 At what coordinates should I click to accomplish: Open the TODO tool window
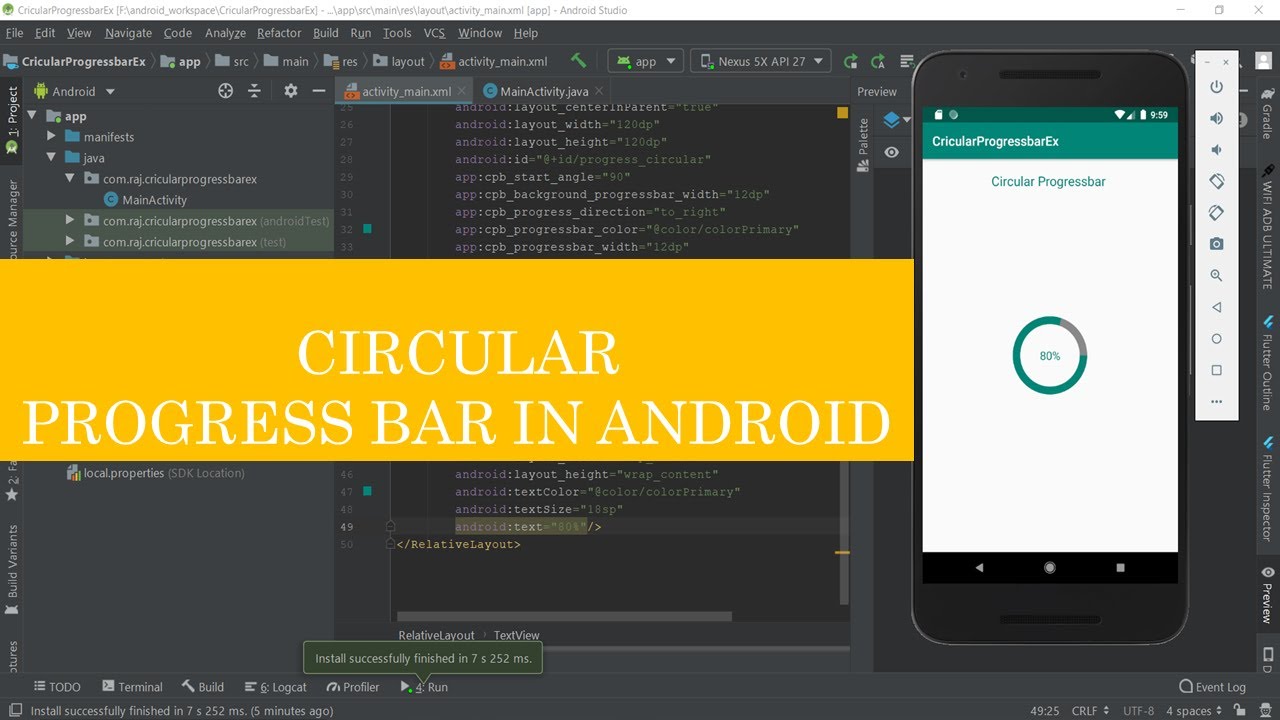pos(58,687)
